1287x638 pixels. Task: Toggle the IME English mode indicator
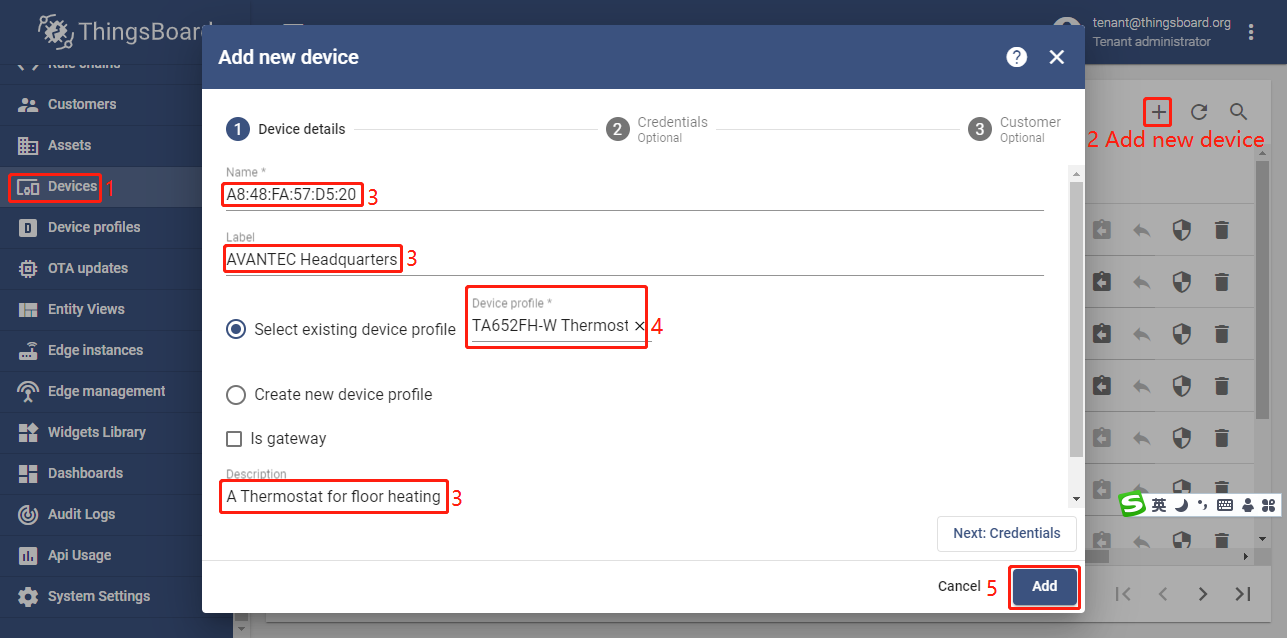[x=1158, y=505]
